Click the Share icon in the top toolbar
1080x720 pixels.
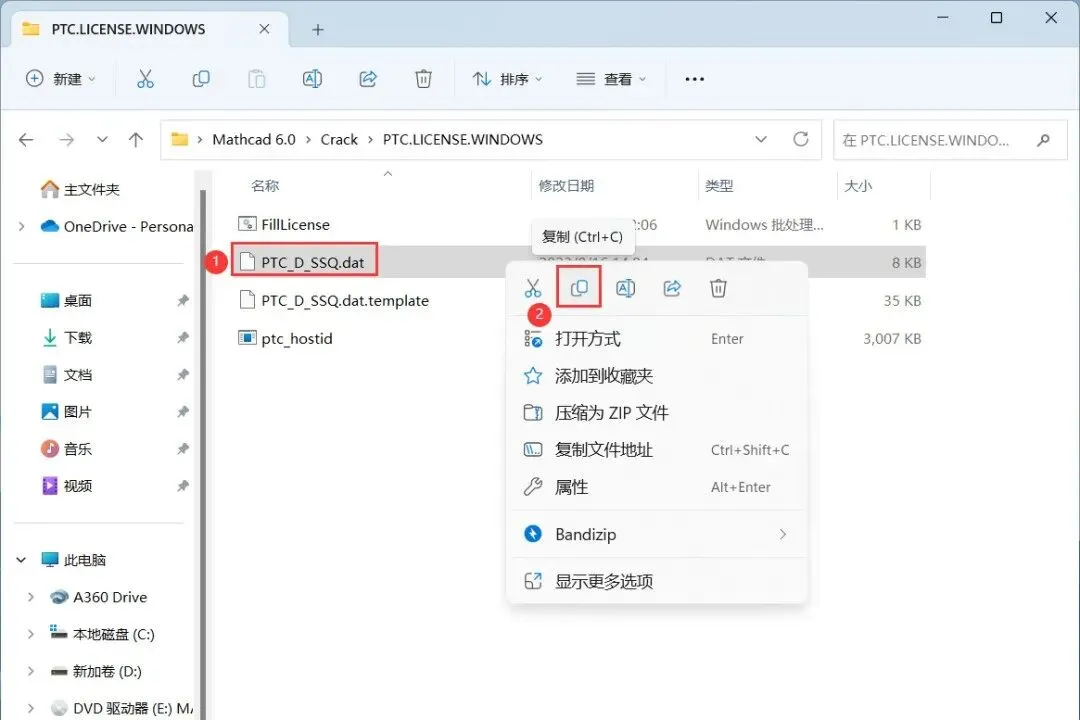coord(368,79)
